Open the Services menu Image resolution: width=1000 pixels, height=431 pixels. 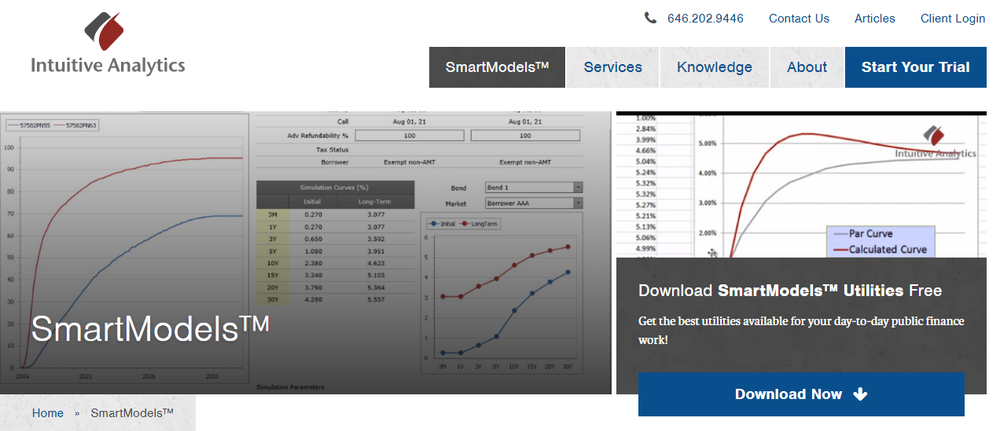click(613, 67)
